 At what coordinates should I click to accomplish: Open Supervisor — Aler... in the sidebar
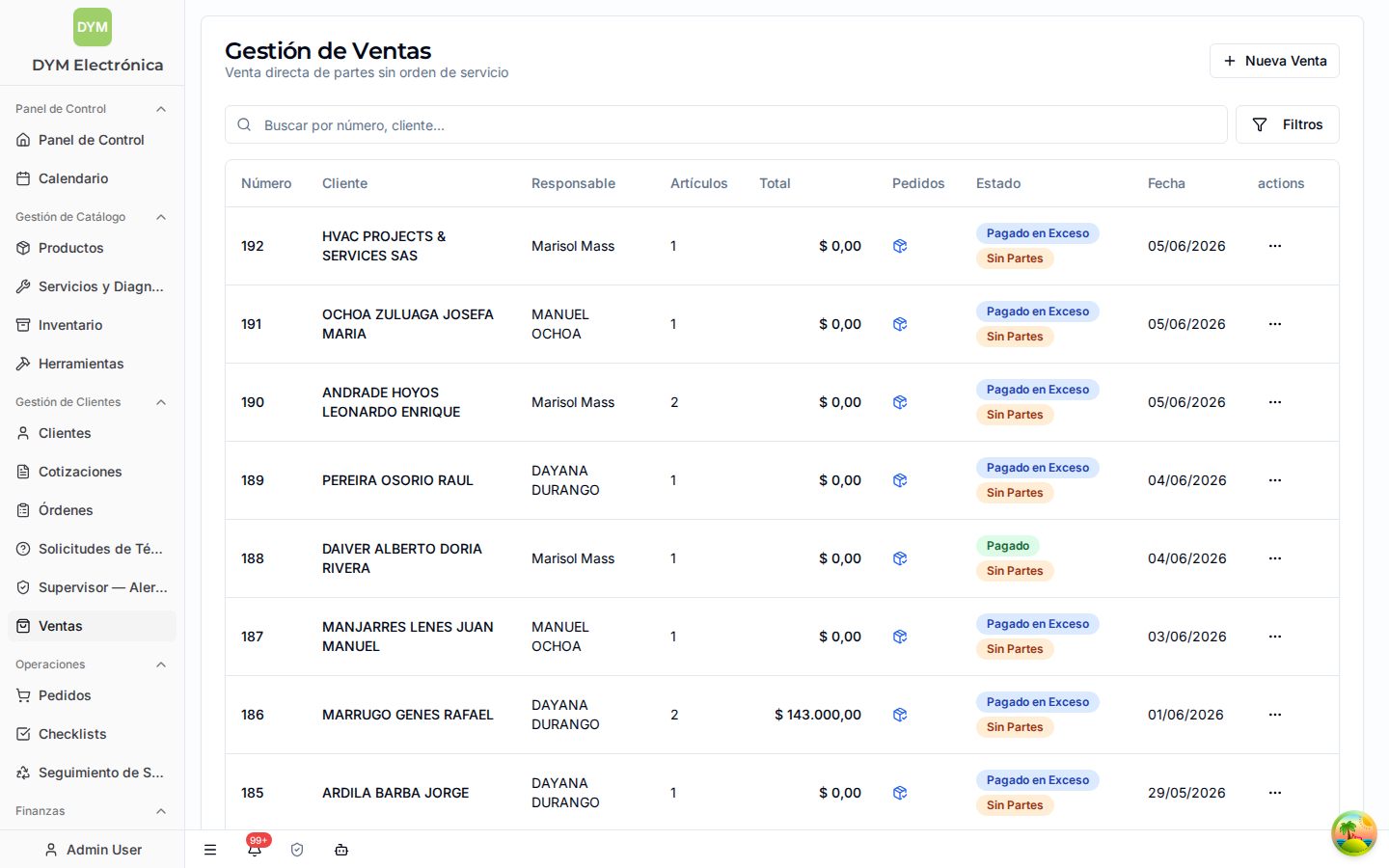tap(92, 587)
